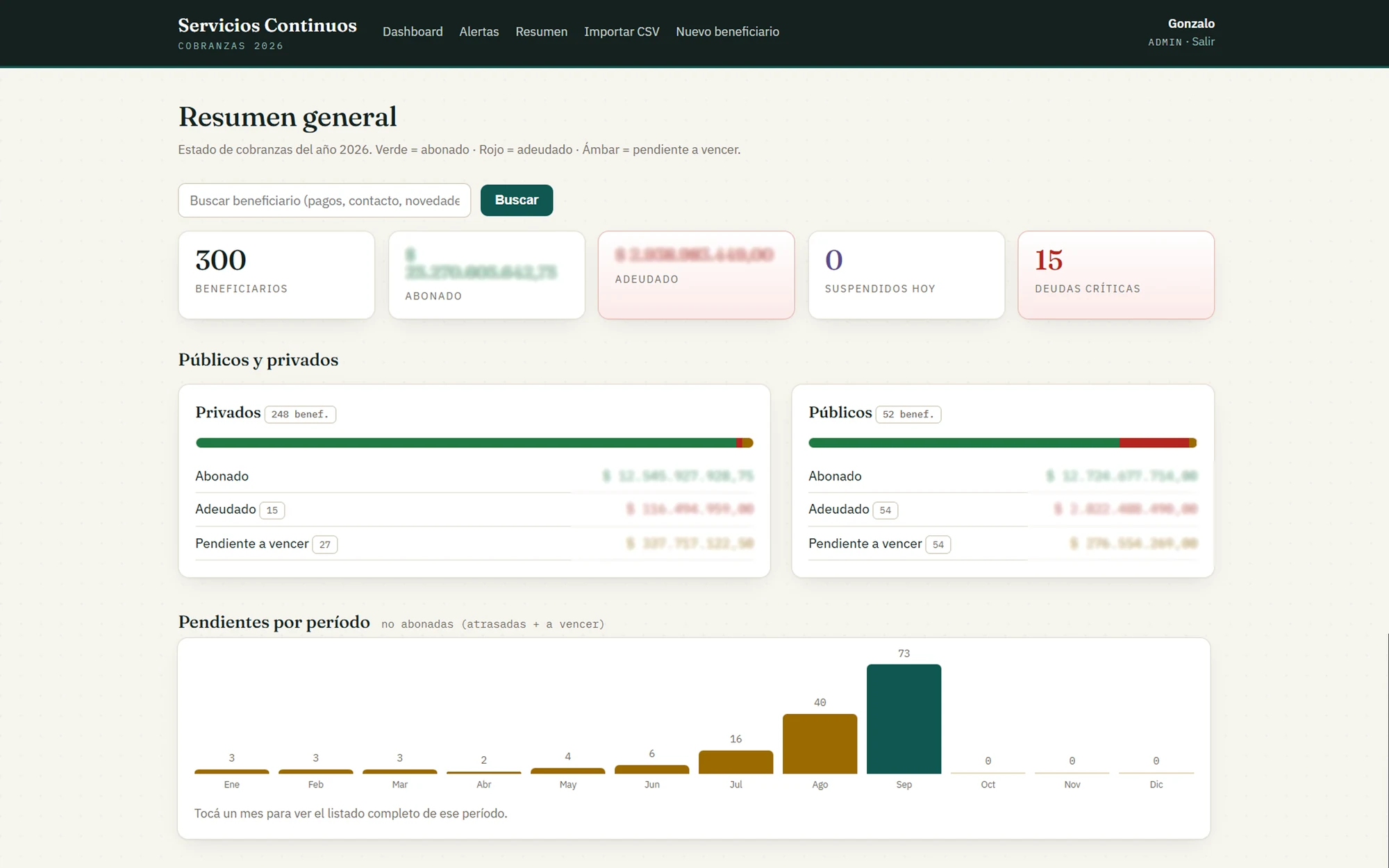Viewport: 1389px width, 868px height.
Task: Click Pendiente a vencer 54 badge in Públicos
Action: tap(938, 544)
